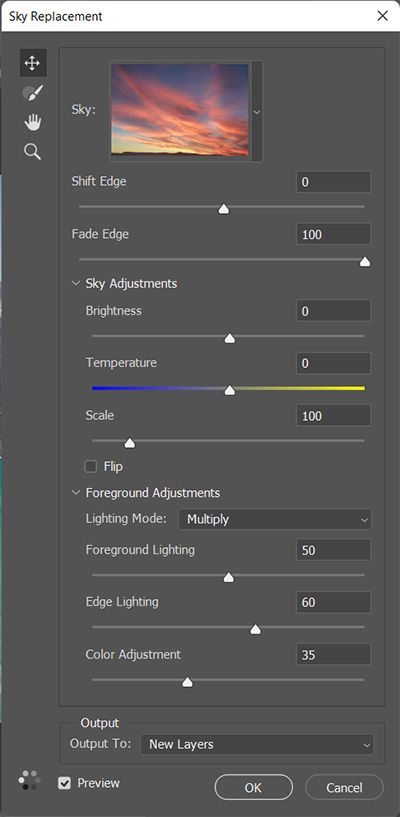This screenshot has height=817, width=400.
Task: Click OK to apply sky replacement
Action: [x=254, y=788]
